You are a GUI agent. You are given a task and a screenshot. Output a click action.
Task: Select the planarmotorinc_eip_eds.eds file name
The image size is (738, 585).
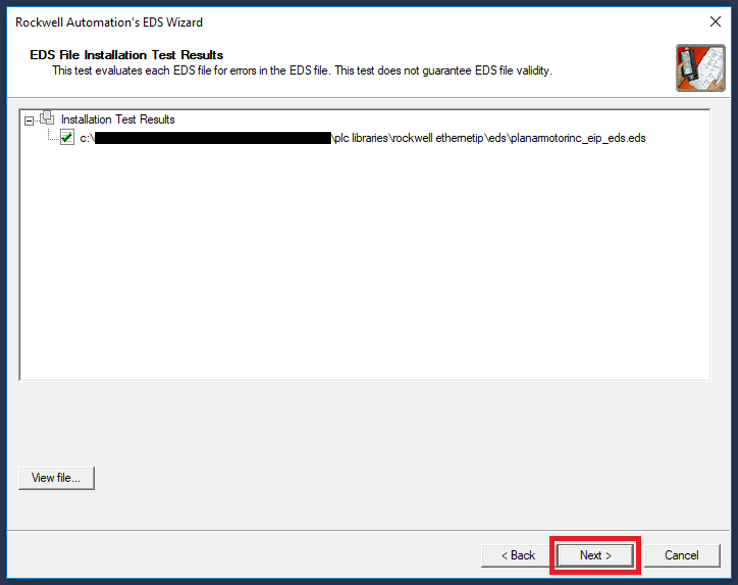pyautogui.click(x=577, y=138)
